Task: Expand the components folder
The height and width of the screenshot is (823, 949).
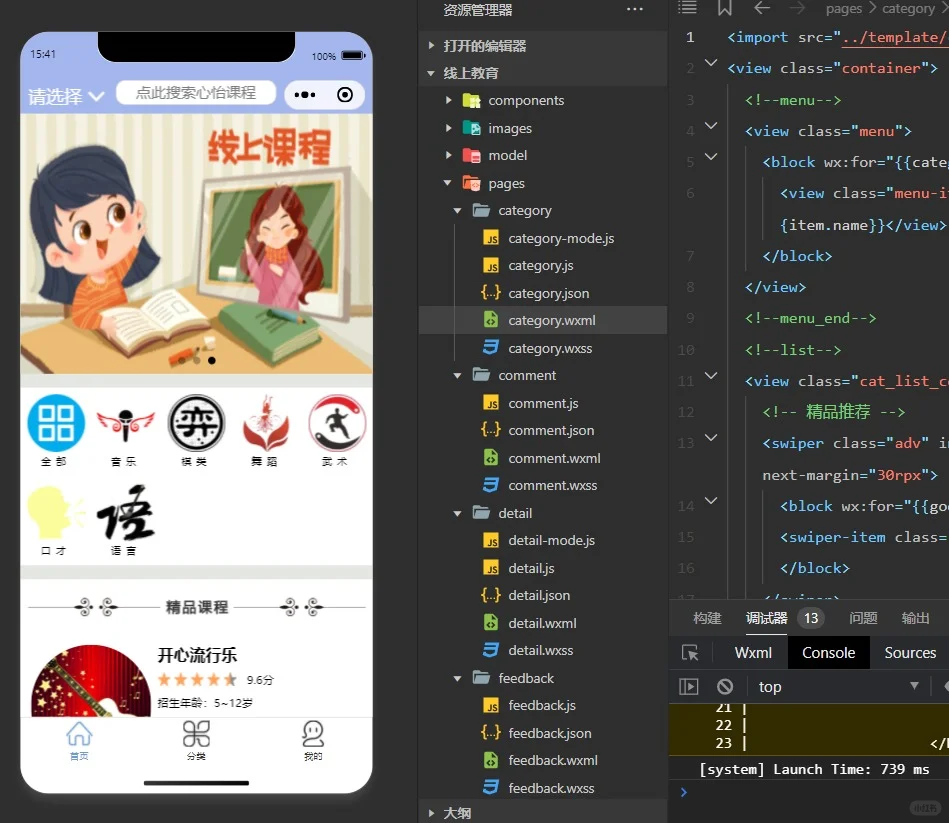Action: pyautogui.click(x=447, y=100)
